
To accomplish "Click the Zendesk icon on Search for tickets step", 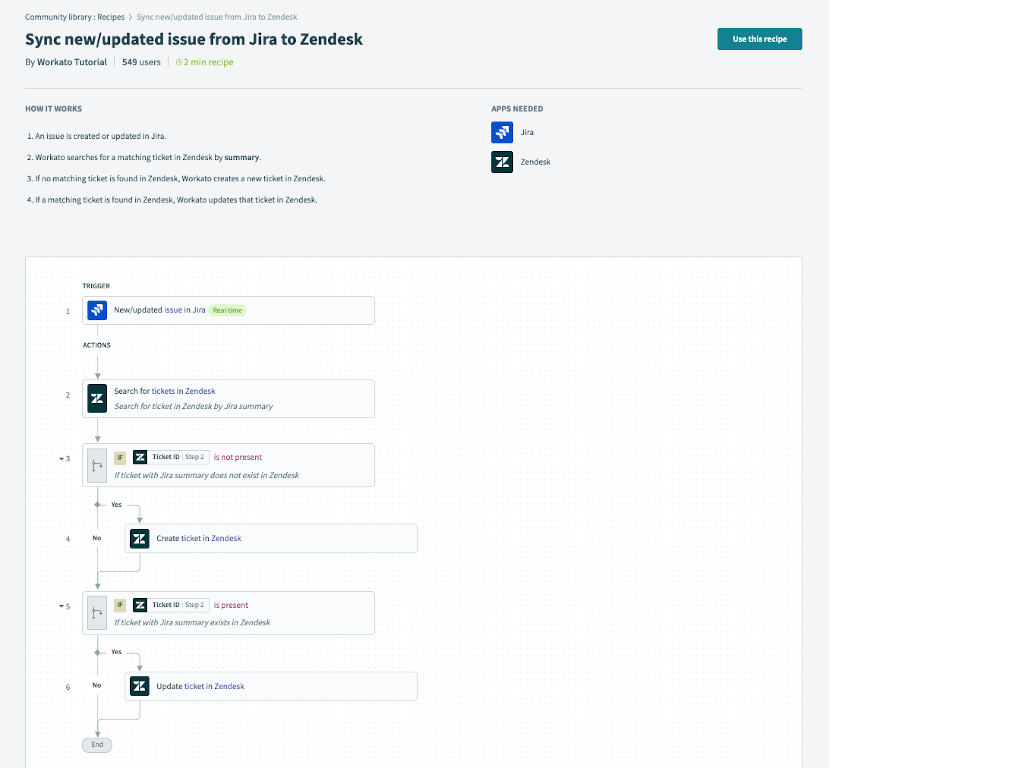I will [97, 397].
